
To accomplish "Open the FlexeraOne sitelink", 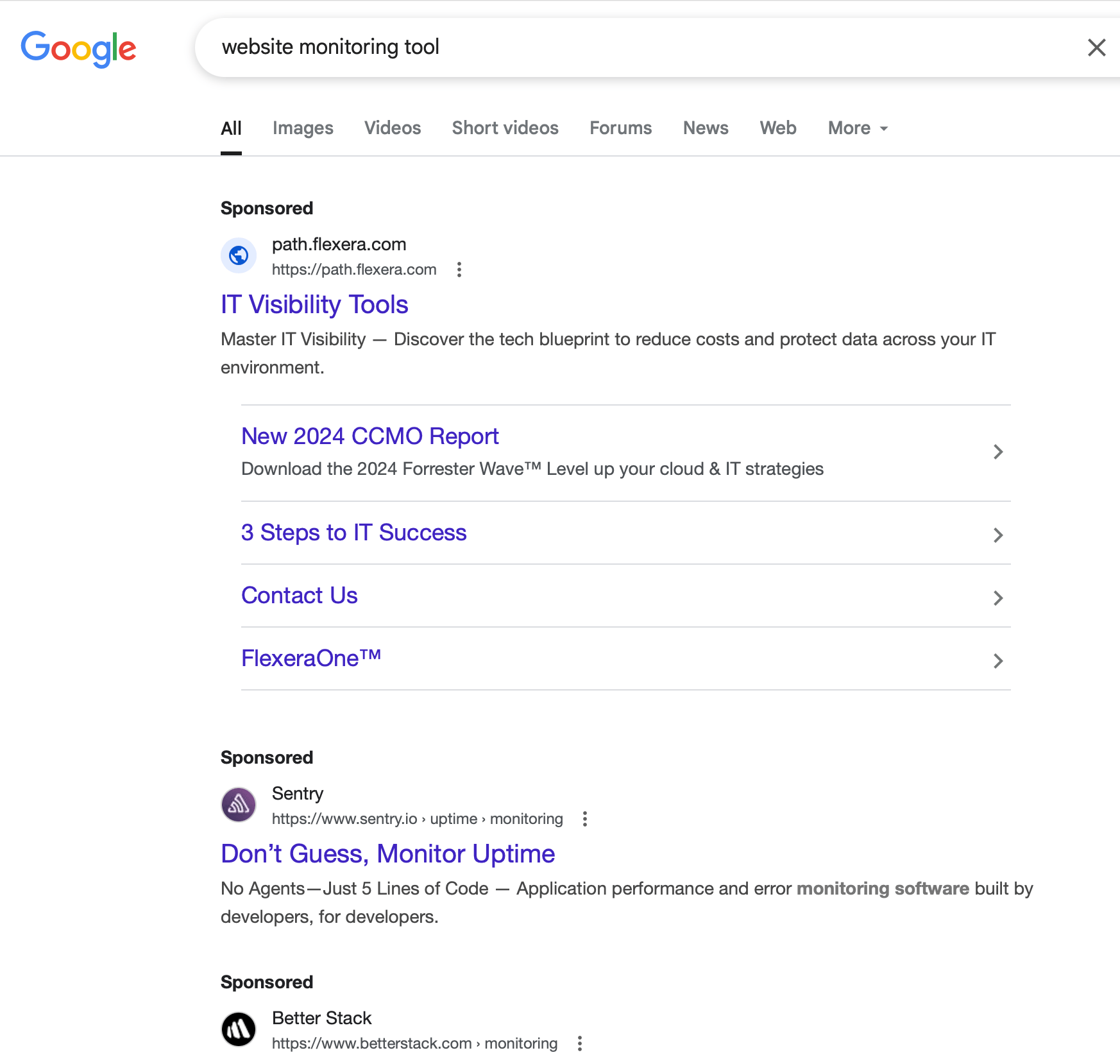I will (x=311, y=658).
